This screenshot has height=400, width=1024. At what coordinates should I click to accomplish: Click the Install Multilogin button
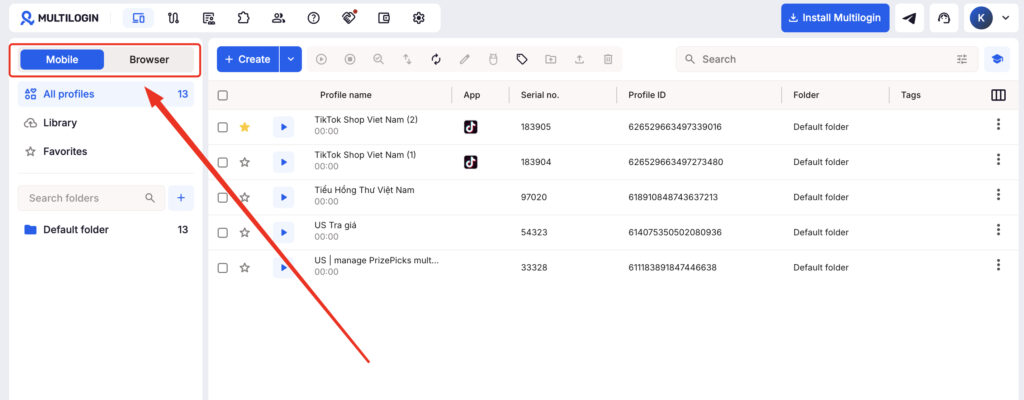835,18
